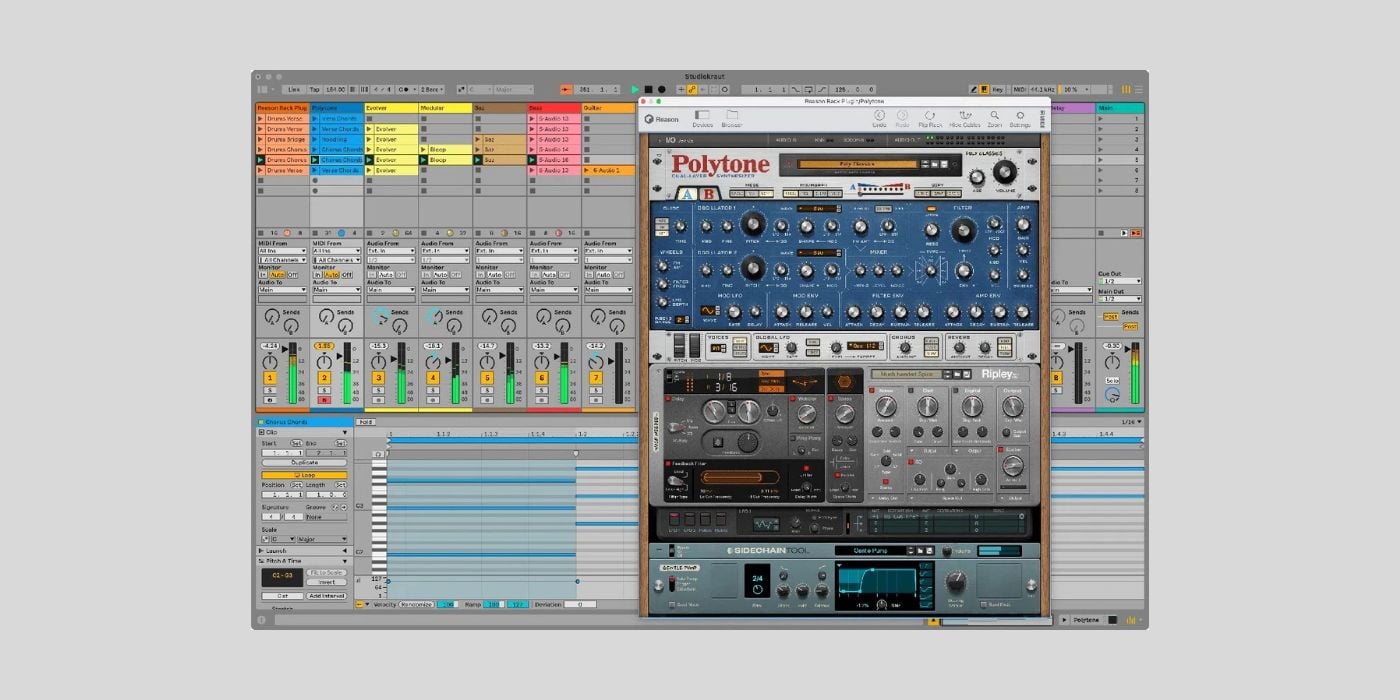Click the Fold button in piano roll

click(x=366, y=422)
